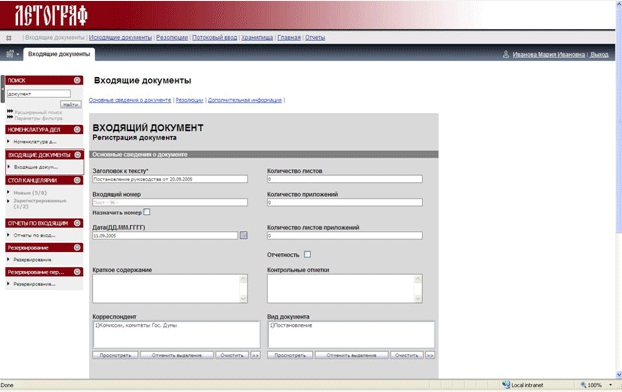Viewport: 622px width, 392px height.
Task: Click the Иванова Мария Ивановна user link
Action: tap(549, 54)
